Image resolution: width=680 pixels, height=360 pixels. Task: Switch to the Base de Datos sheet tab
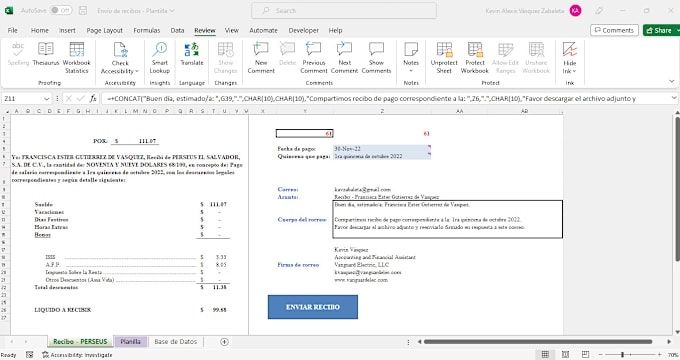coord(176,341)
